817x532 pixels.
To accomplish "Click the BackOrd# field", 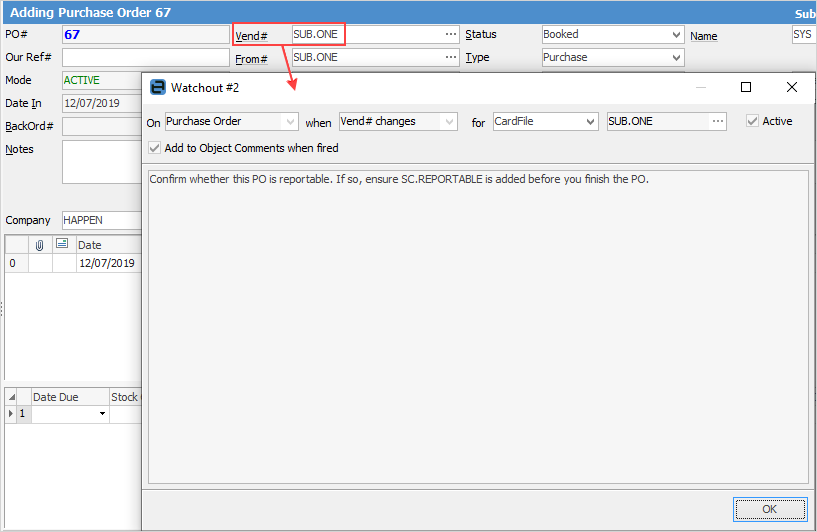I will (102, 126).
